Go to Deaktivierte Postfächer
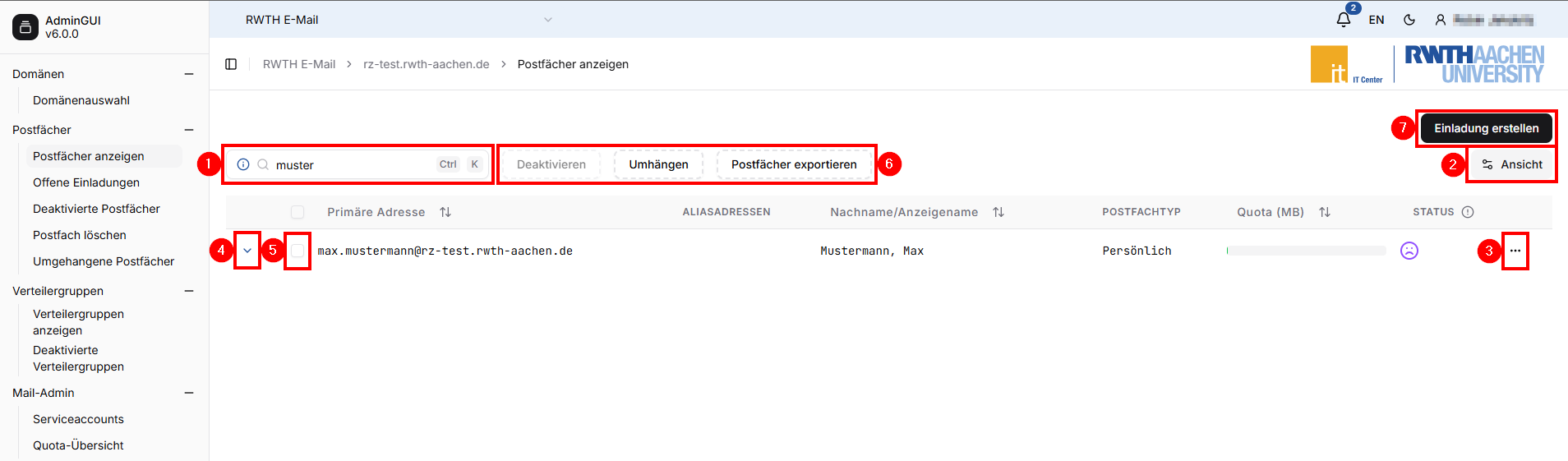This screenshot has height=461, width=1568. click(x=96, y=209)
